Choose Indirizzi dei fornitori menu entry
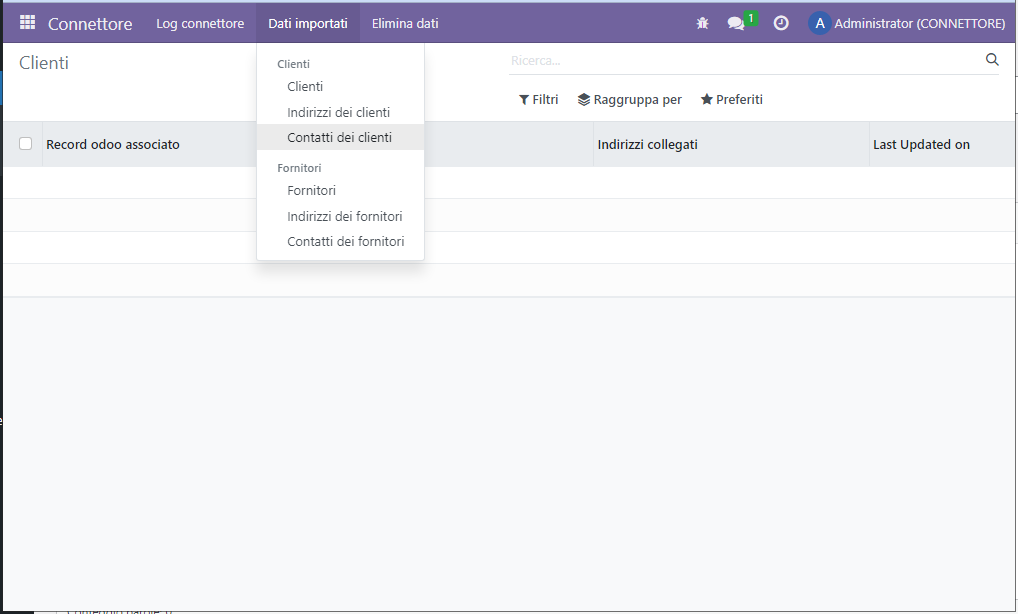The width and height of the screenshot is (1018, 614). (x=344, y=217)
